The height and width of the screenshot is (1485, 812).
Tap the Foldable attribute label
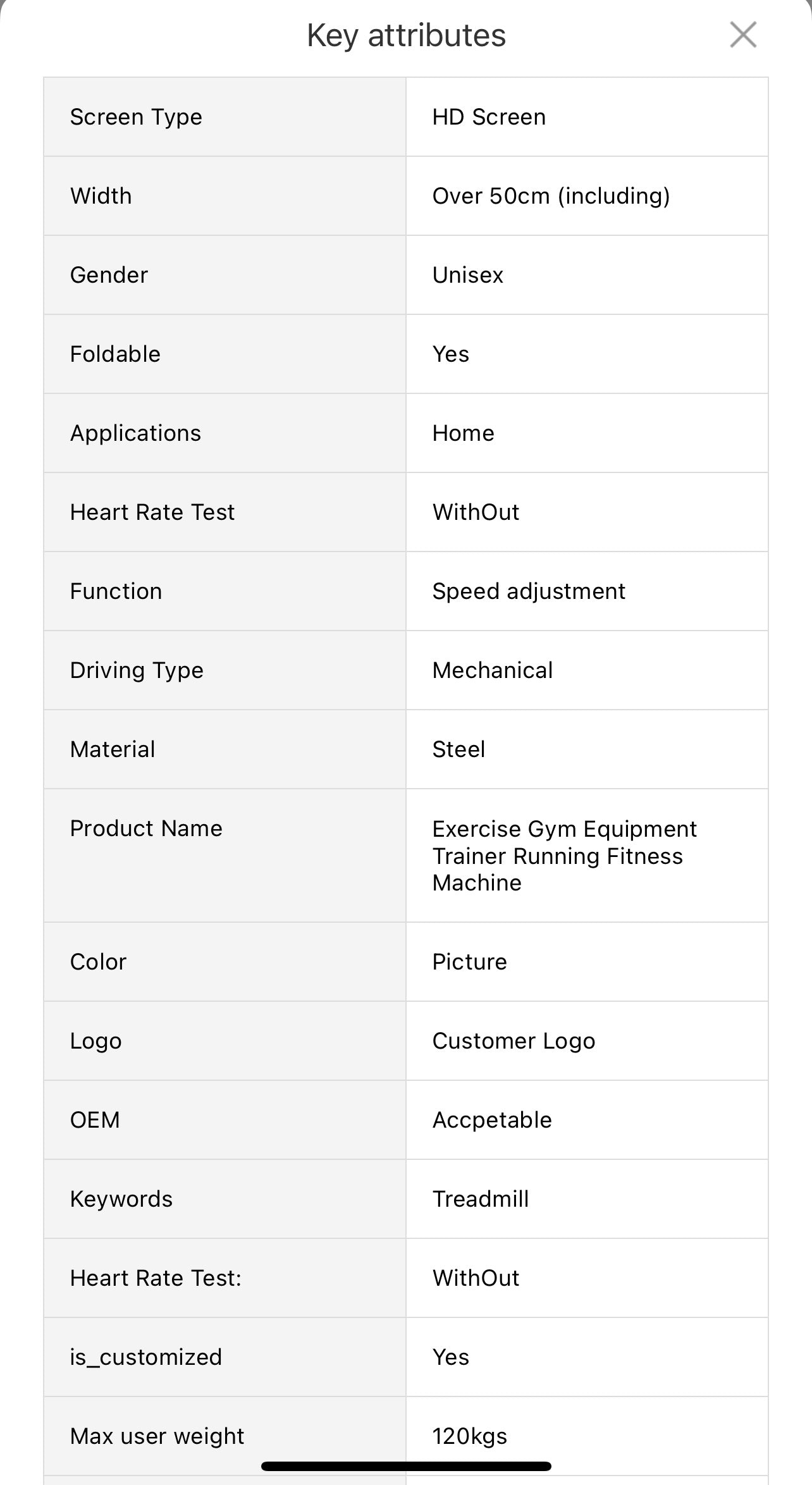pos(115,354)
